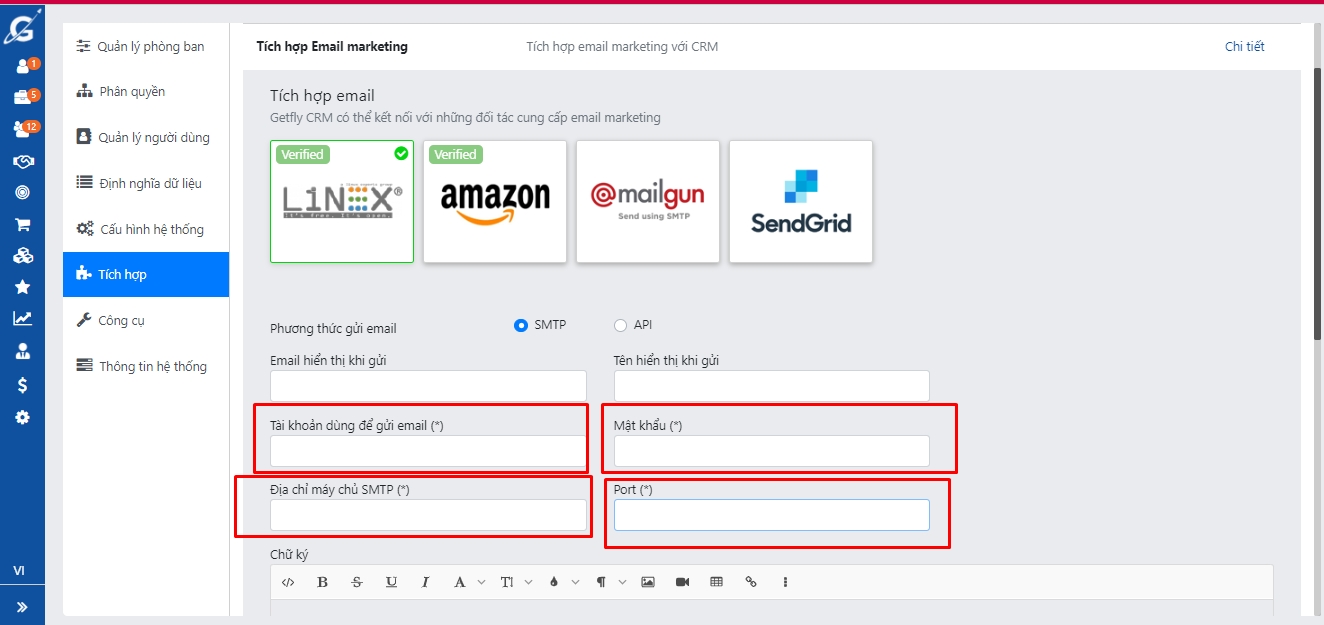The height and width of the screenshot is (625, 1324).
Task: Open Cấu hình hệ thống menu item
Action: tap(151, 229)
